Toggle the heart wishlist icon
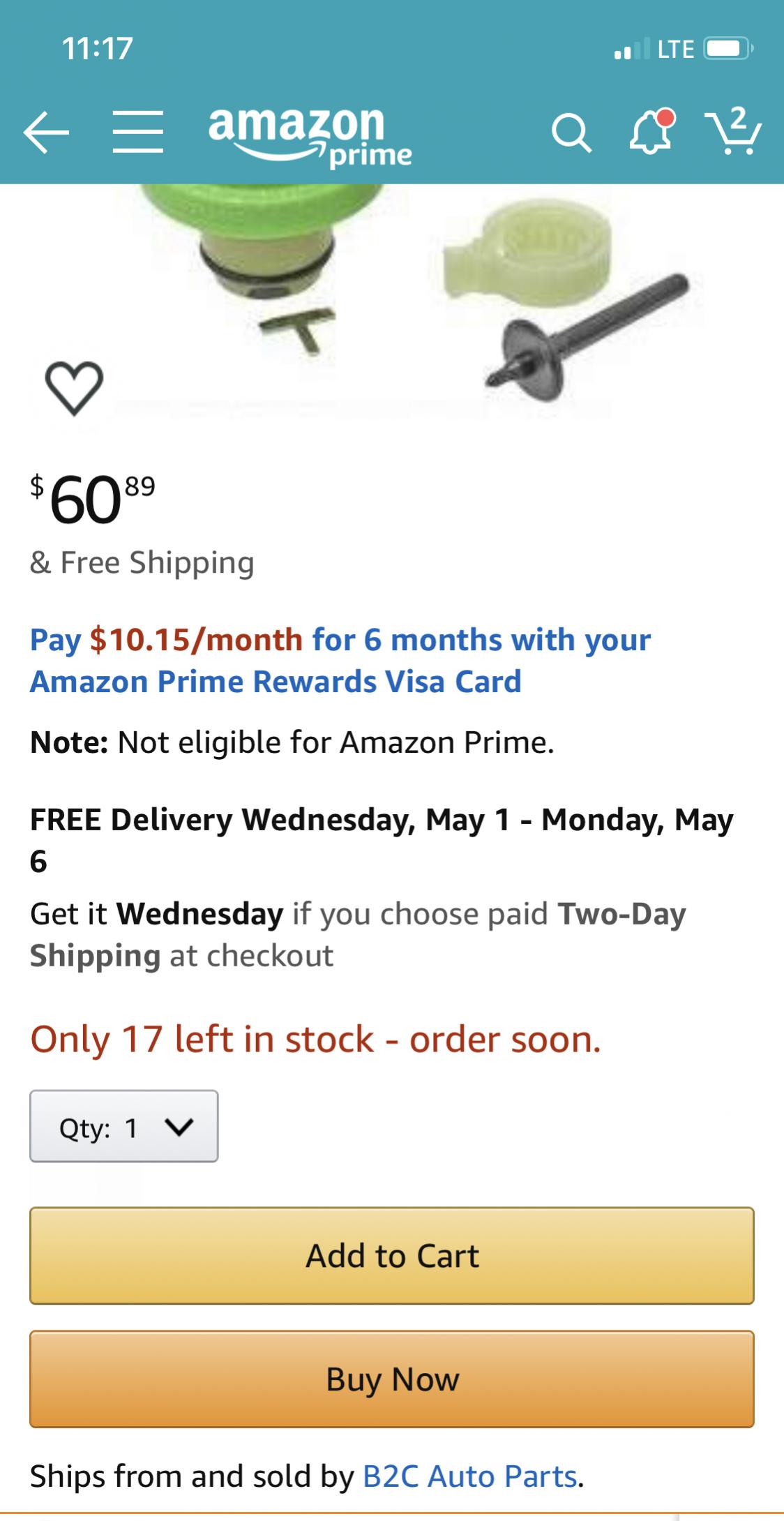This screenshot has width=784, height=1521. [x=74, y=387]
